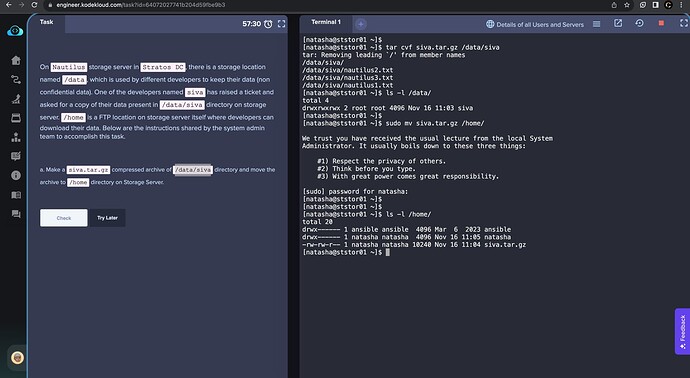Click the siva.tar.gz label in step a

coord(88,169)
